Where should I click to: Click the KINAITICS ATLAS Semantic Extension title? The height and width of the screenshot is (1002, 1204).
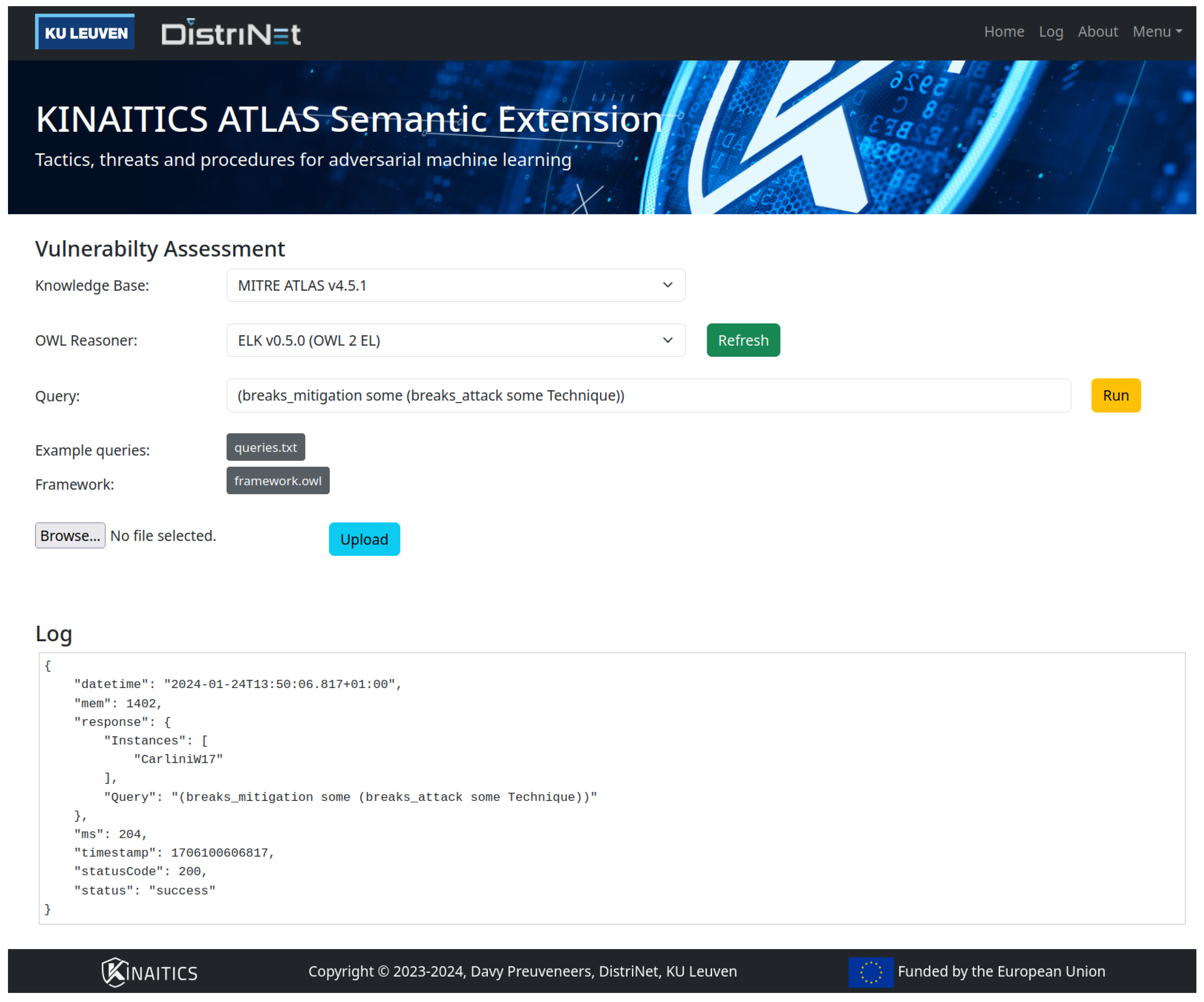[x=349, y=119]
